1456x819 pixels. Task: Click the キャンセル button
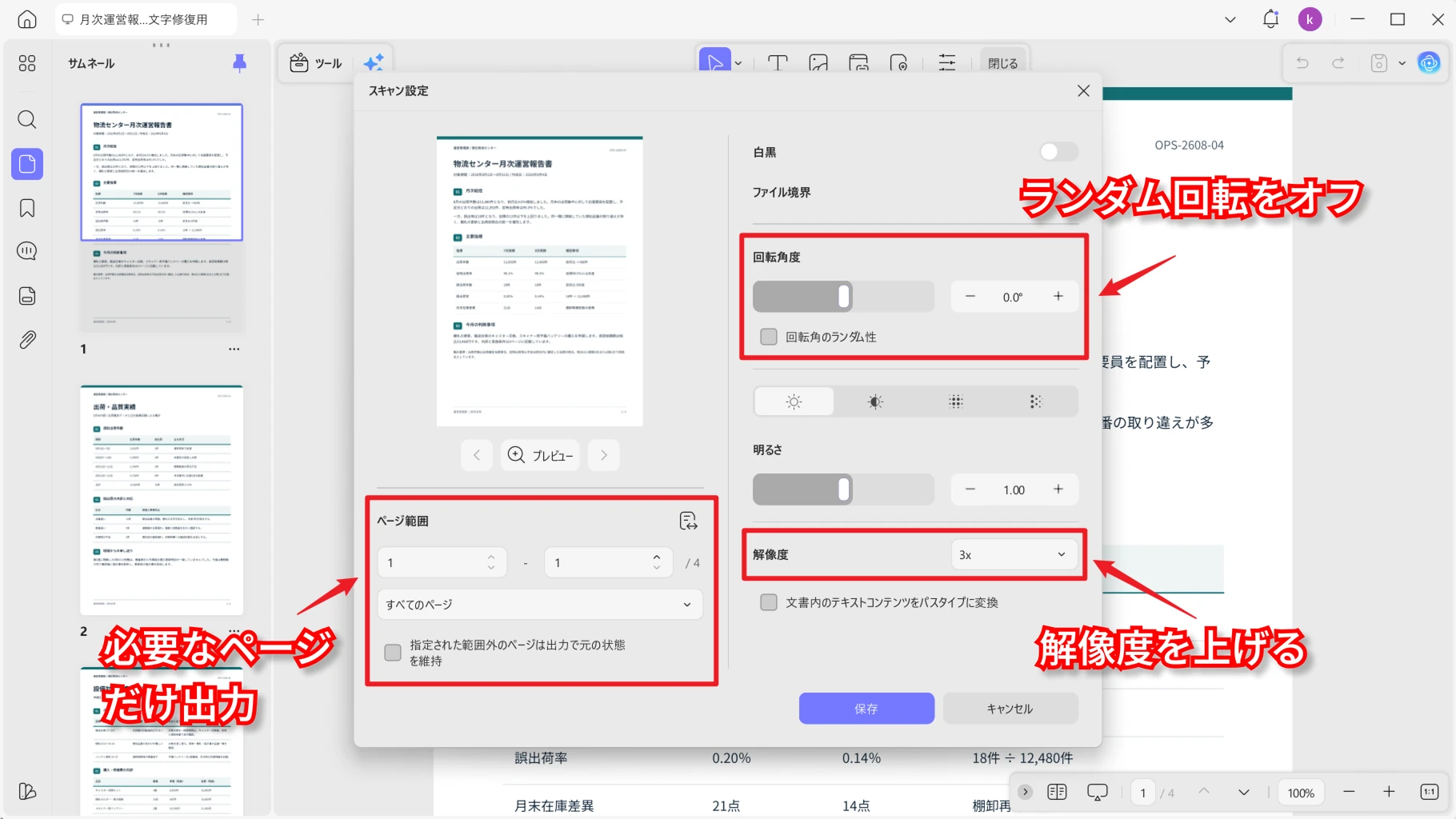tap(1010, 709)
